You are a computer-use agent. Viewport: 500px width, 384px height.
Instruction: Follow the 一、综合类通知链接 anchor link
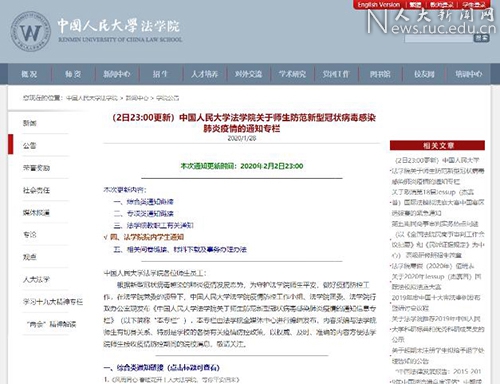pyautogui.click(x=144, y=202)
